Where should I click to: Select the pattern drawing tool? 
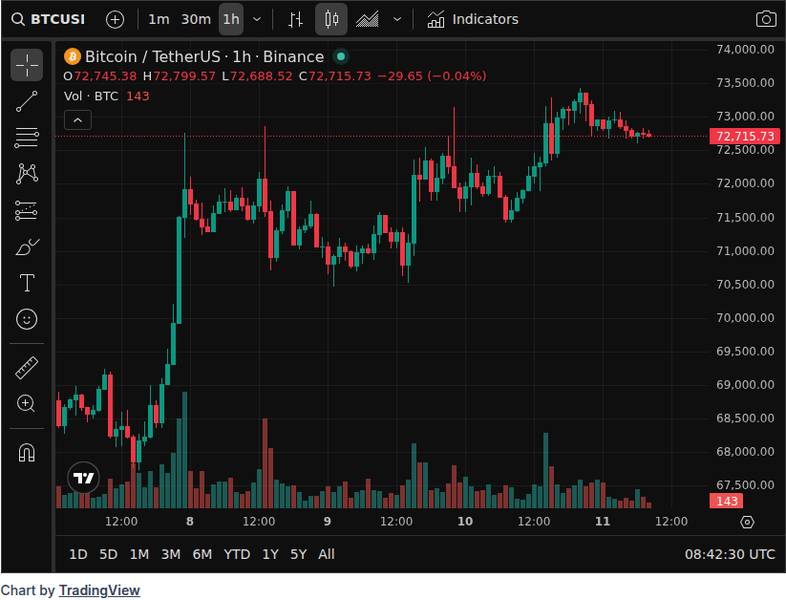[27, 174]
